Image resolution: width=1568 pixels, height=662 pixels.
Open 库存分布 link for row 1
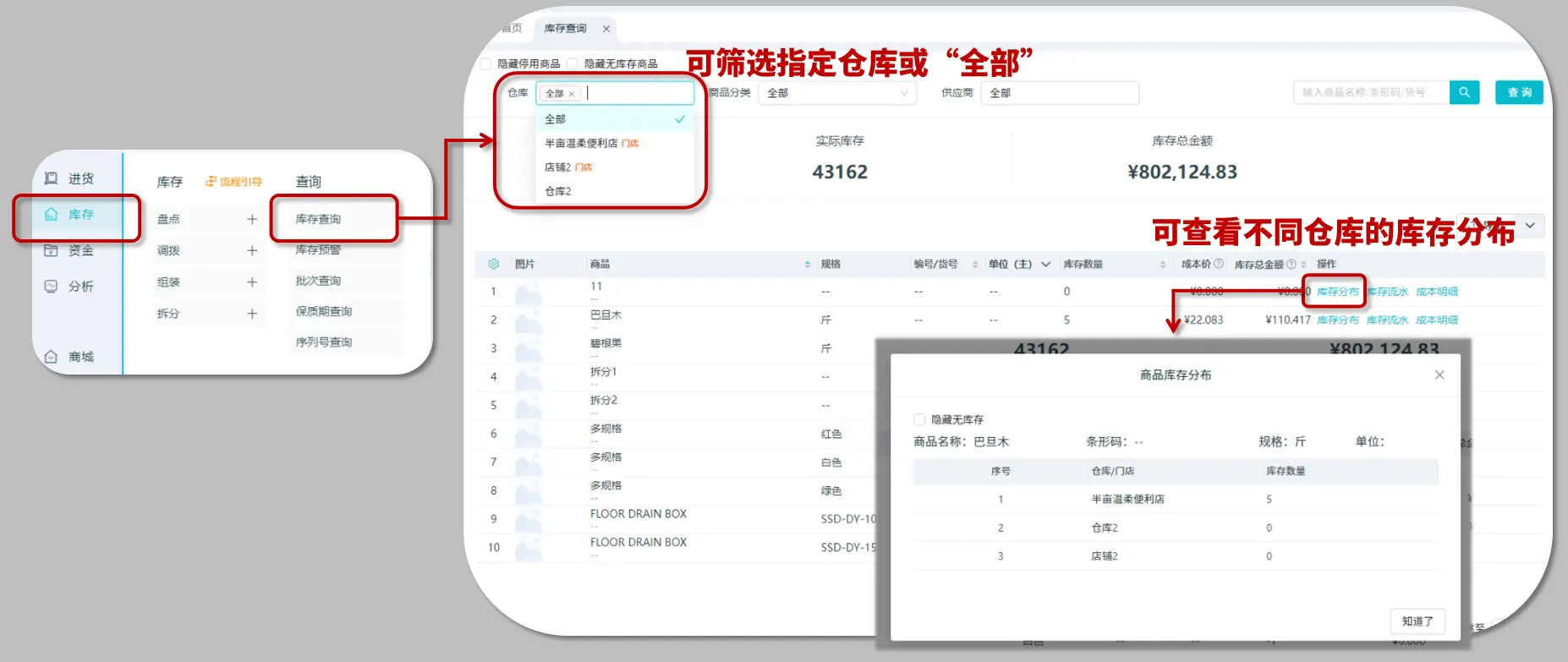coord(1338,292)
